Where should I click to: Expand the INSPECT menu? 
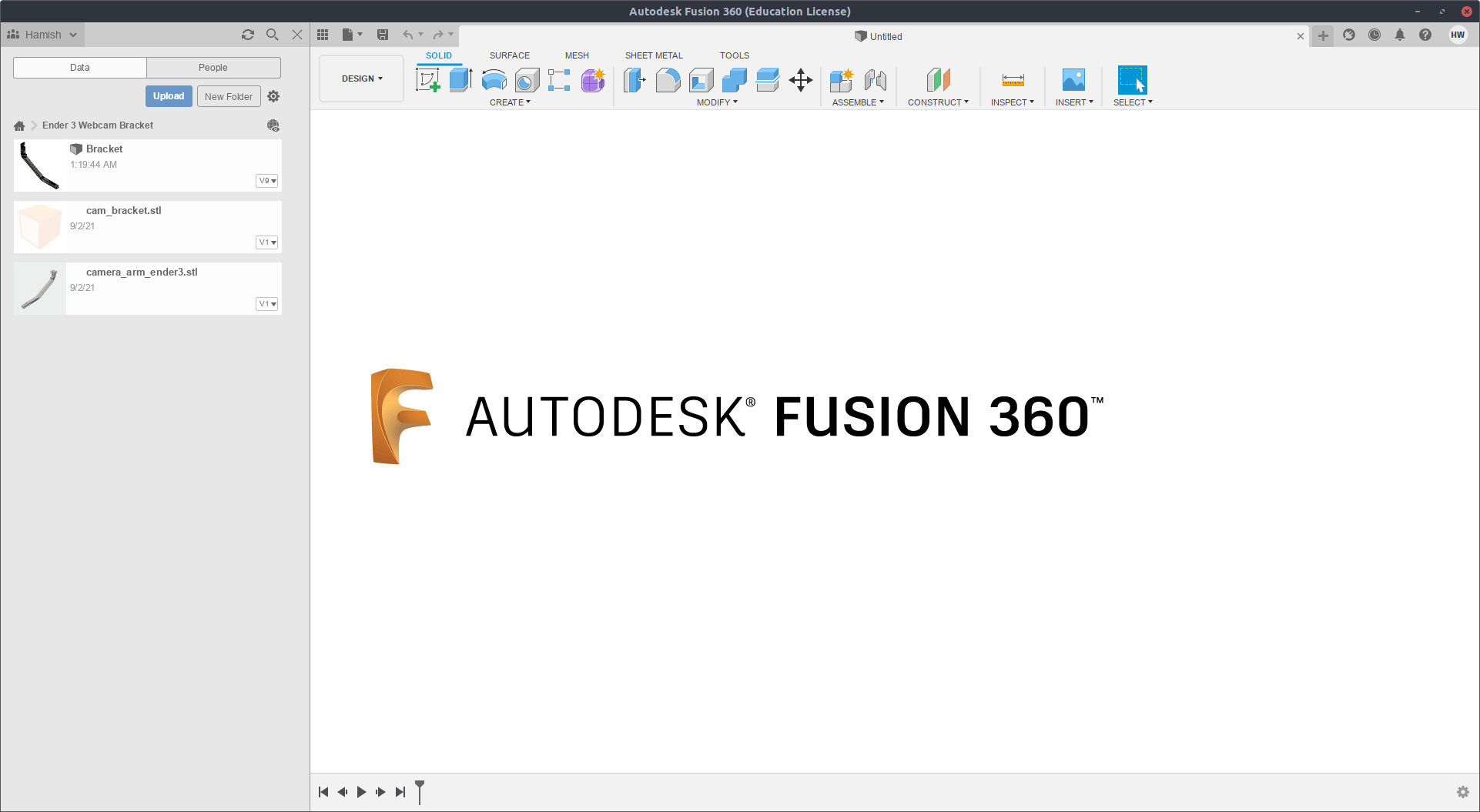pyautogui.click(x=1013, y=102)
